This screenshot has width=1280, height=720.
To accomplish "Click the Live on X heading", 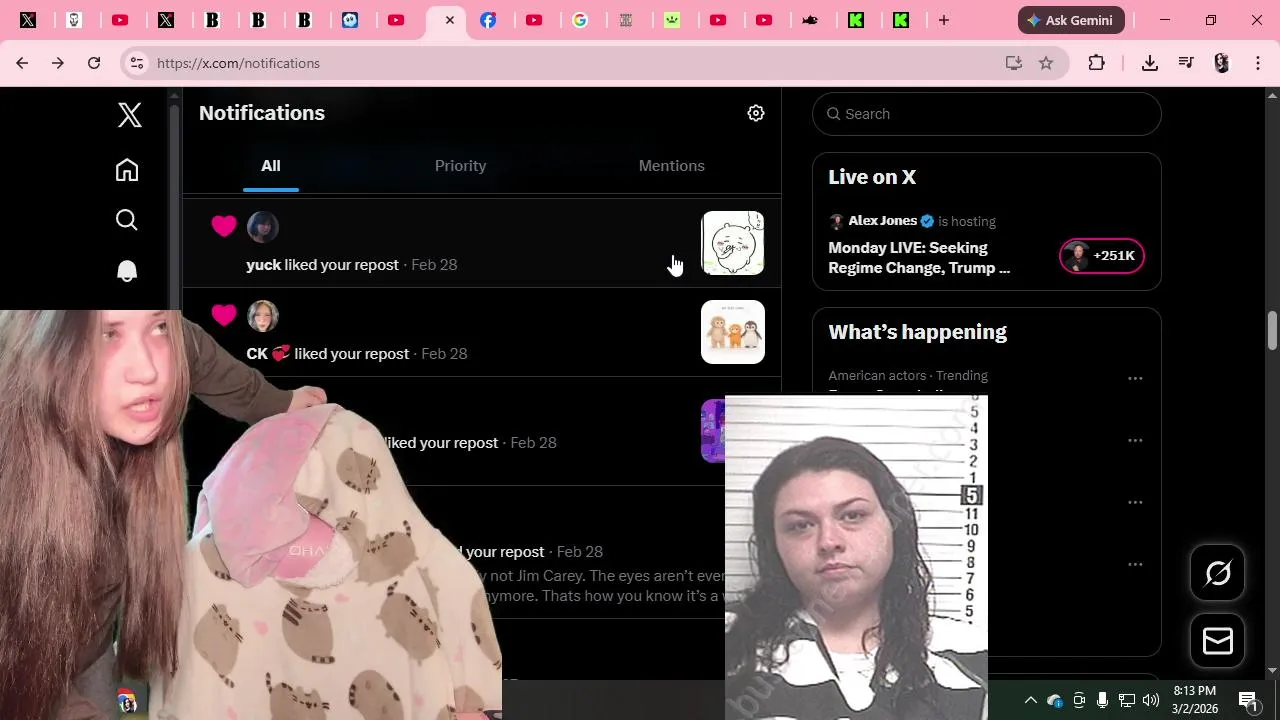I will coord(872,177).
